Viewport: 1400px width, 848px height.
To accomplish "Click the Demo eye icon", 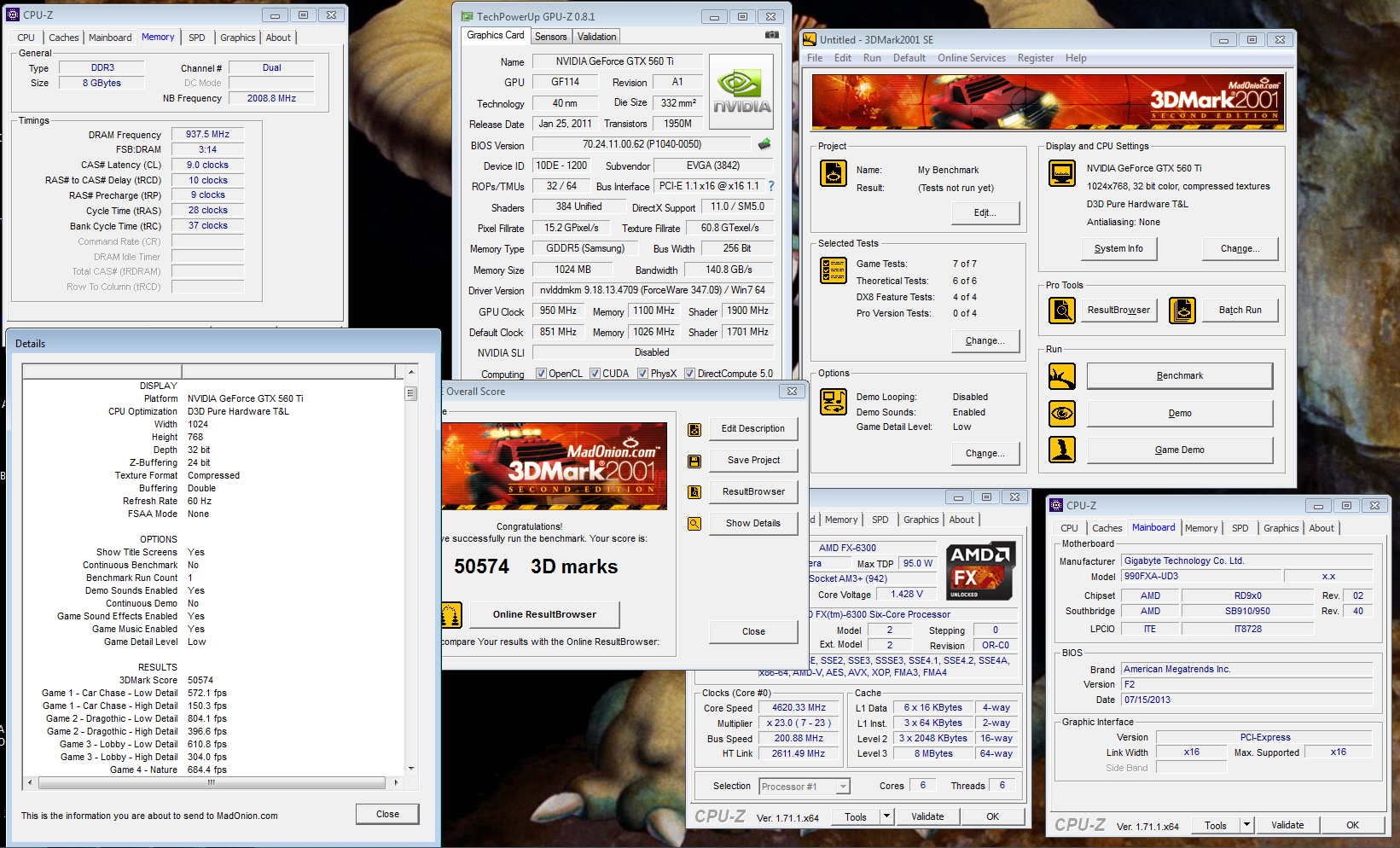I will pyautogui.click(x=1062, y=414).
